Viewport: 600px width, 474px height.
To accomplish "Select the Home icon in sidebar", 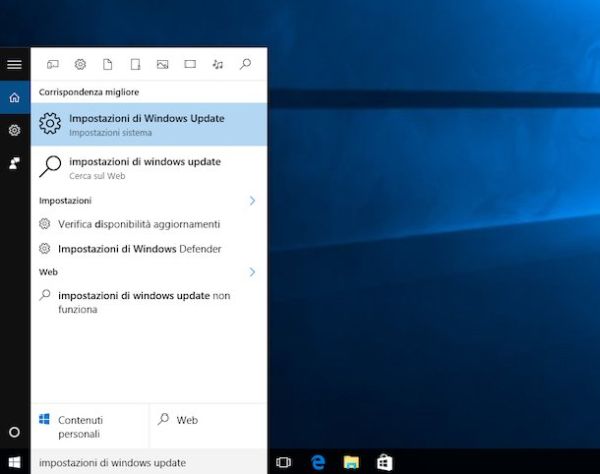I will pyautogui.click(x=15, y=98).
